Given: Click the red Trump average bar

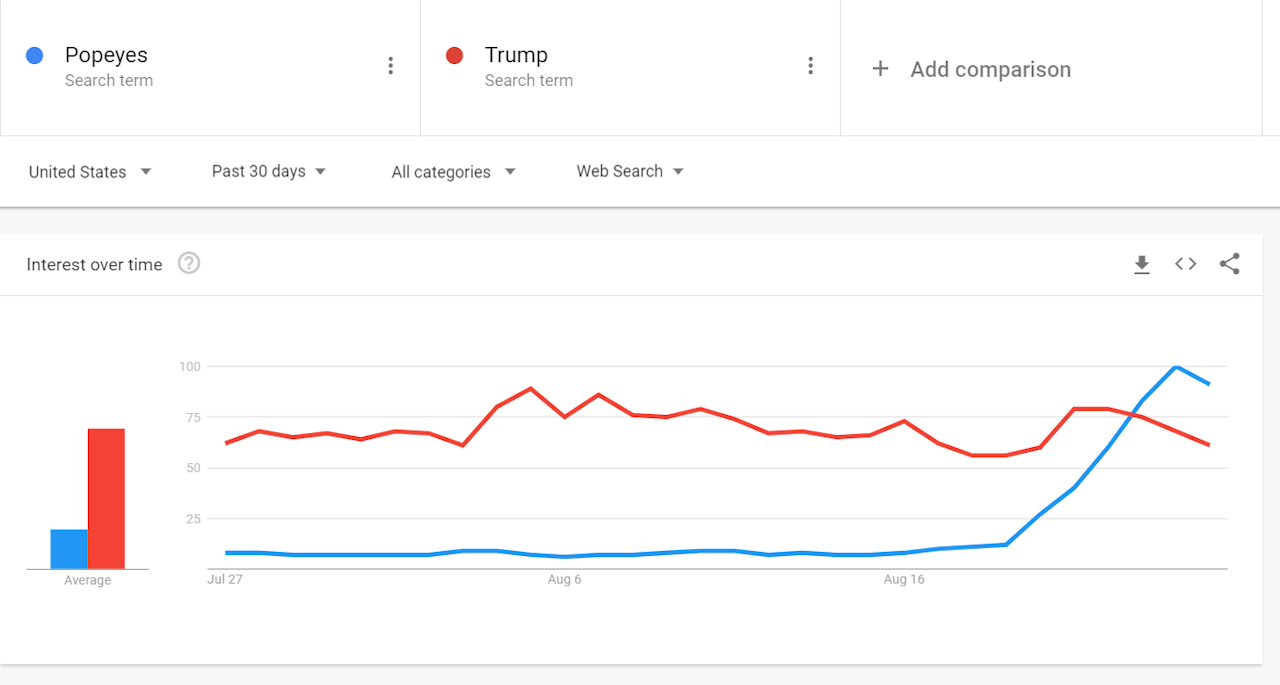Looking at the screenshot, I should (x=106, y=499).
